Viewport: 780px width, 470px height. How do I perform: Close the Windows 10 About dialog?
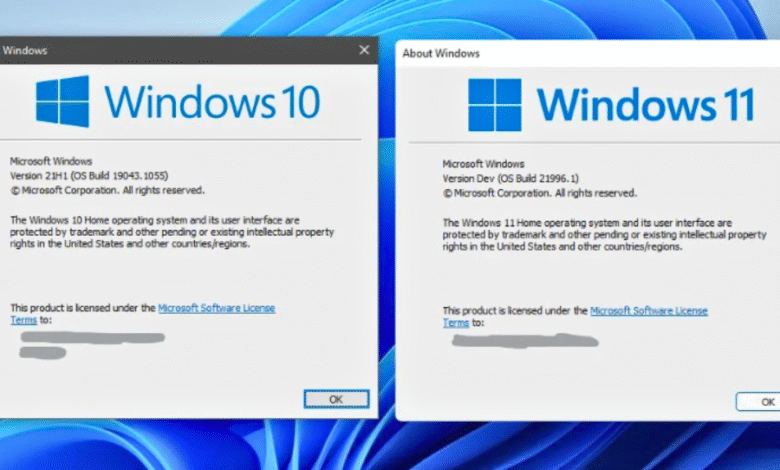click(363, 49)
